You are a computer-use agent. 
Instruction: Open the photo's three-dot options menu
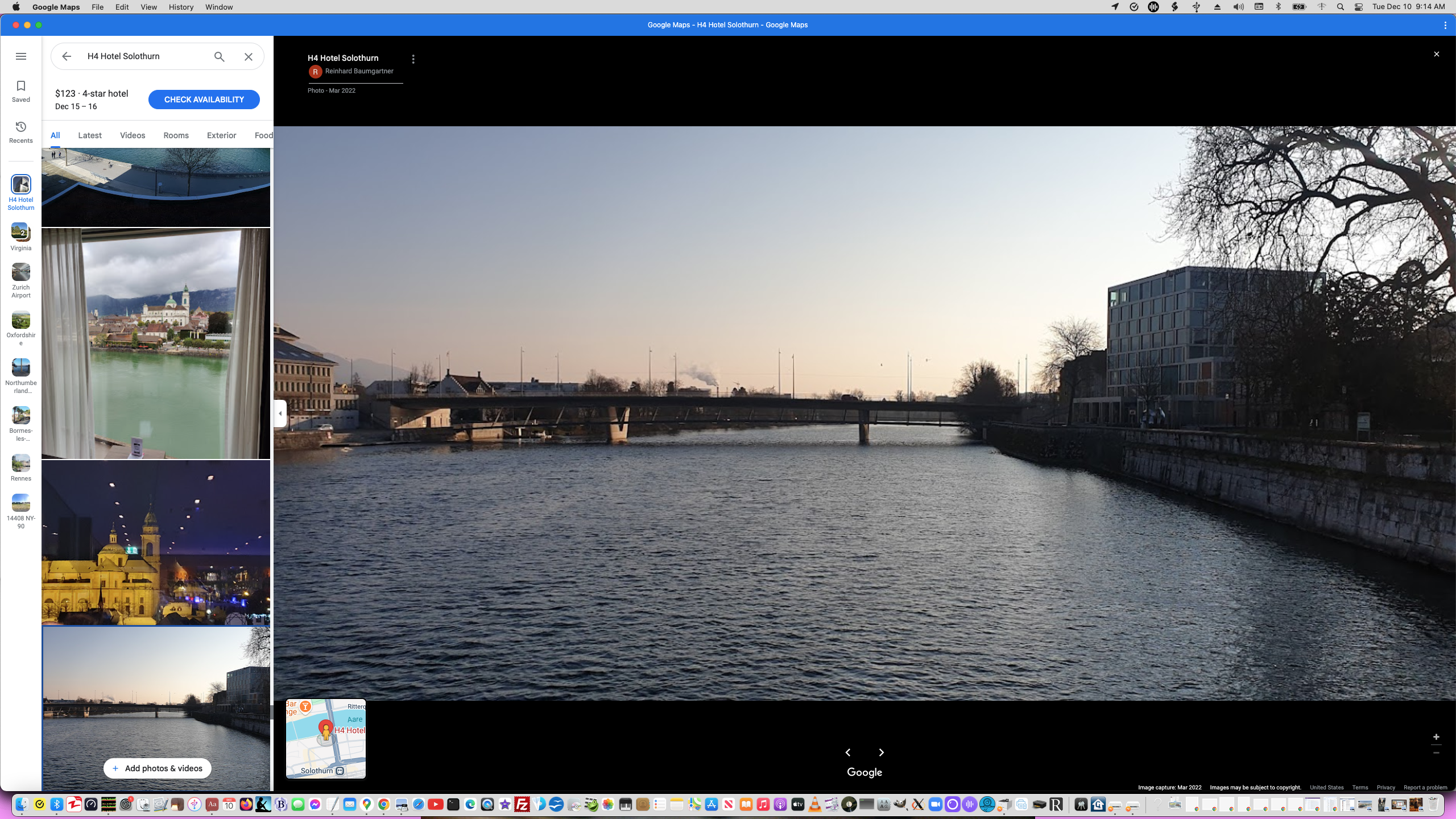413,59
